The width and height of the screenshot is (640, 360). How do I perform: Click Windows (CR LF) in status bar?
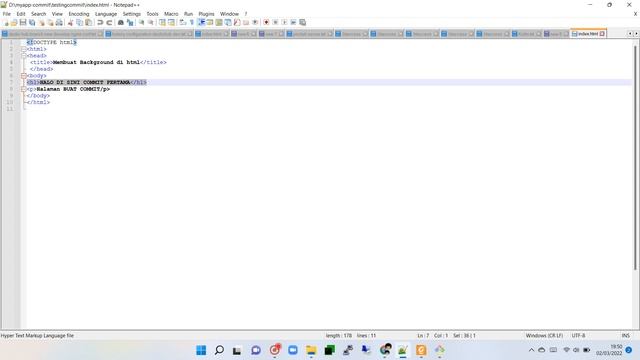(544, 336)
